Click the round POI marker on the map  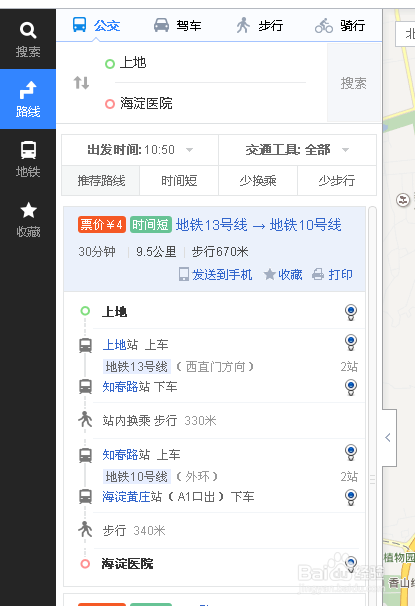(403, 200)
